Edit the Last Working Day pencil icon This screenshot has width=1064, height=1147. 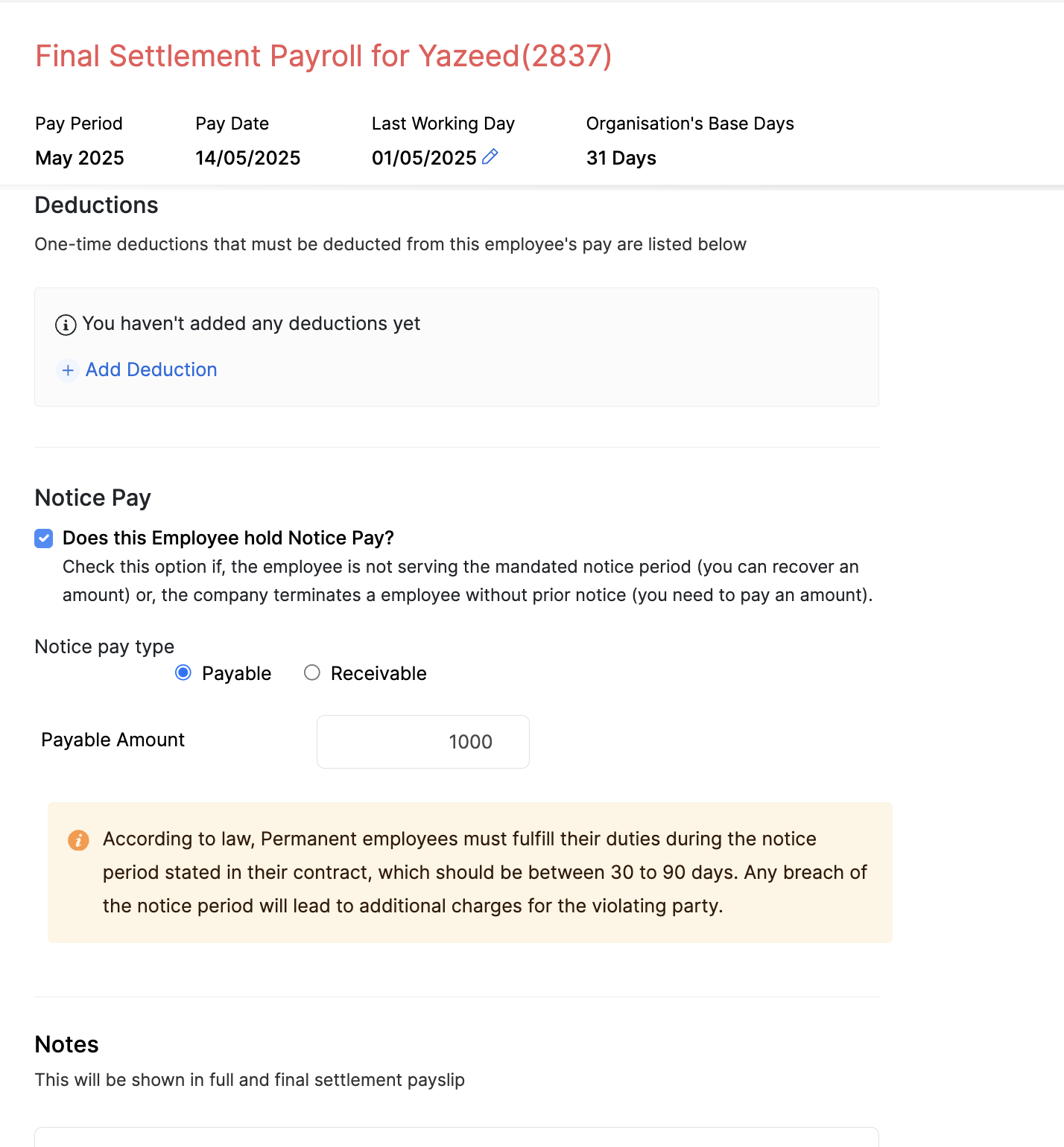[x=490, y=157]
